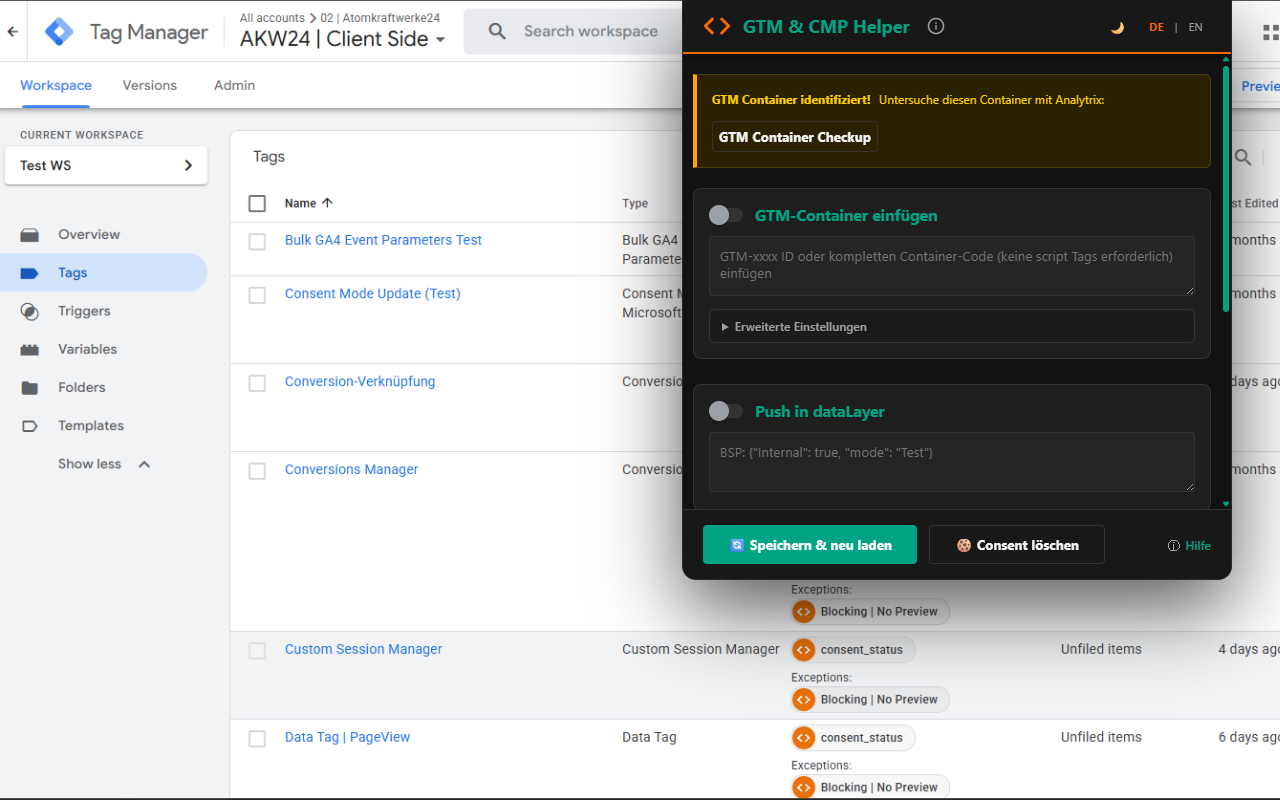Image resolution: width=1280 pixels, height=800 pixels.
Task: Click consent_status trigger icon for Custom Session Manager
Action: [803, 650]
